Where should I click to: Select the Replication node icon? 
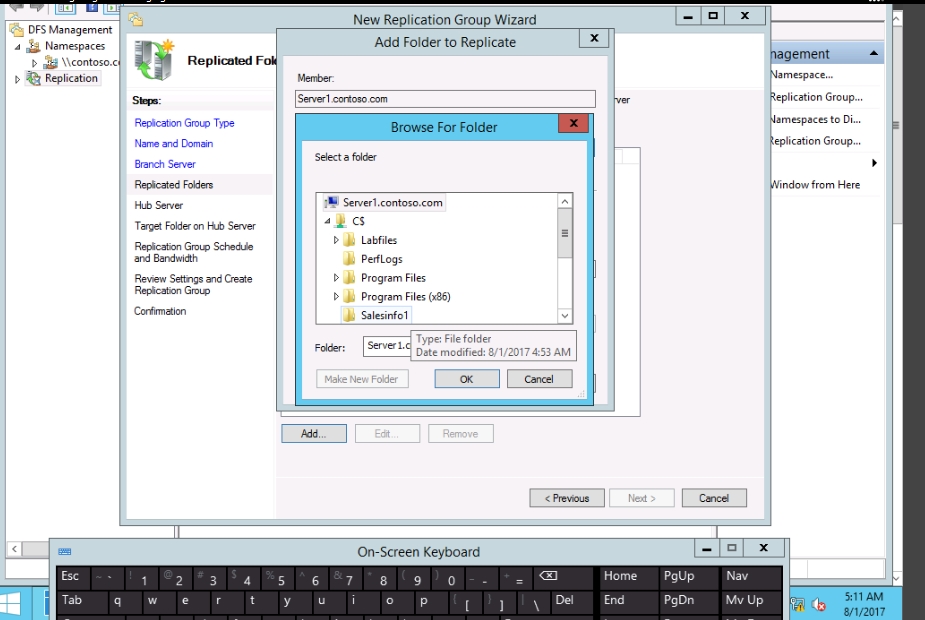tap(34, 78)
